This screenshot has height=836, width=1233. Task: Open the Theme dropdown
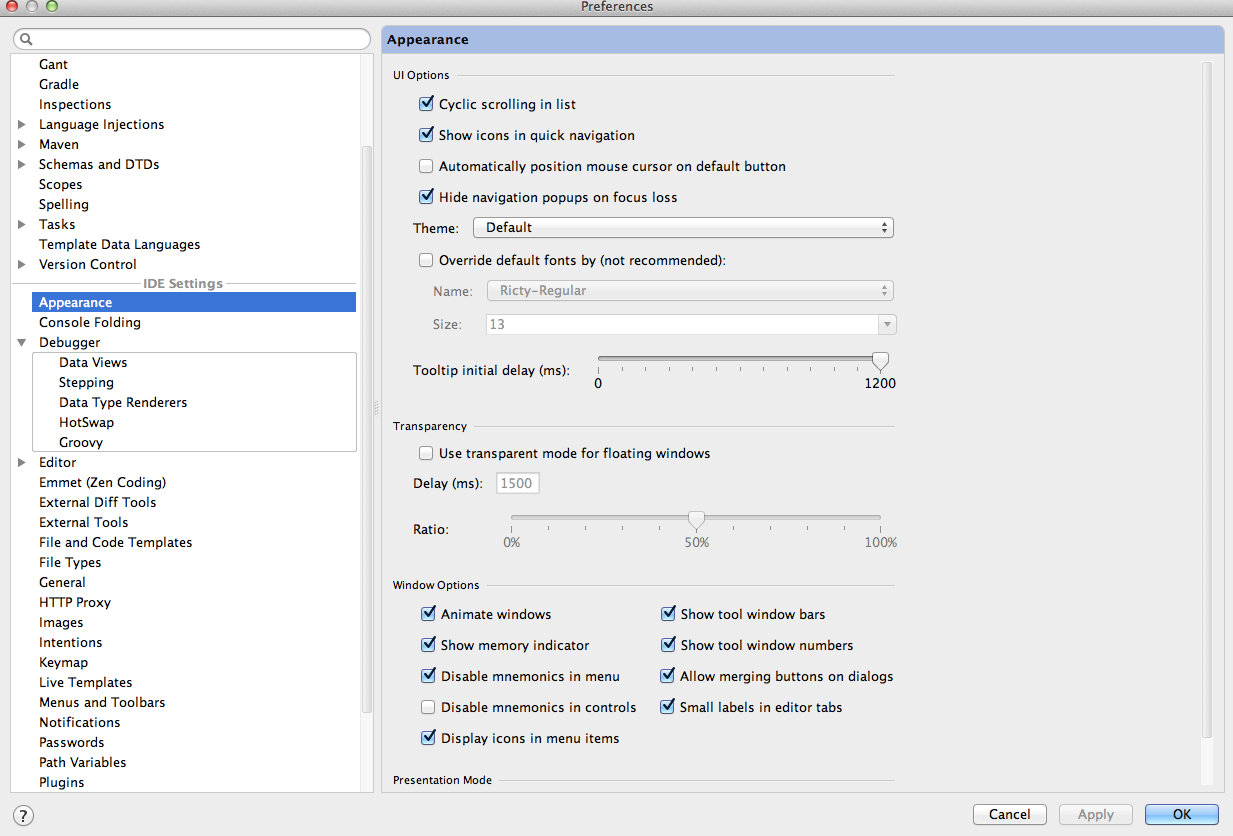click(683, 228)
